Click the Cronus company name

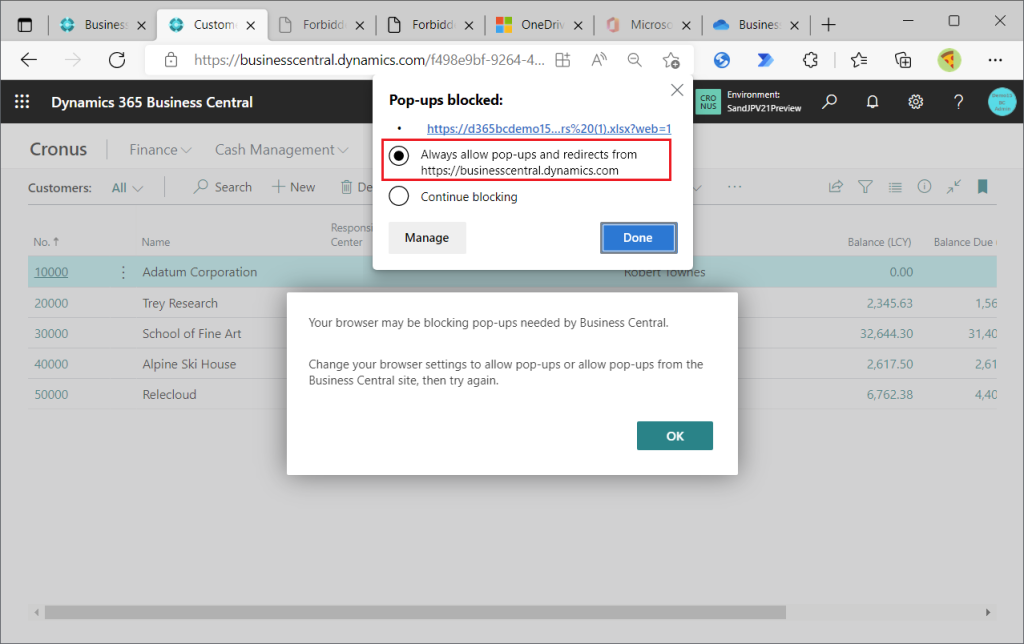tap(58, 150)
